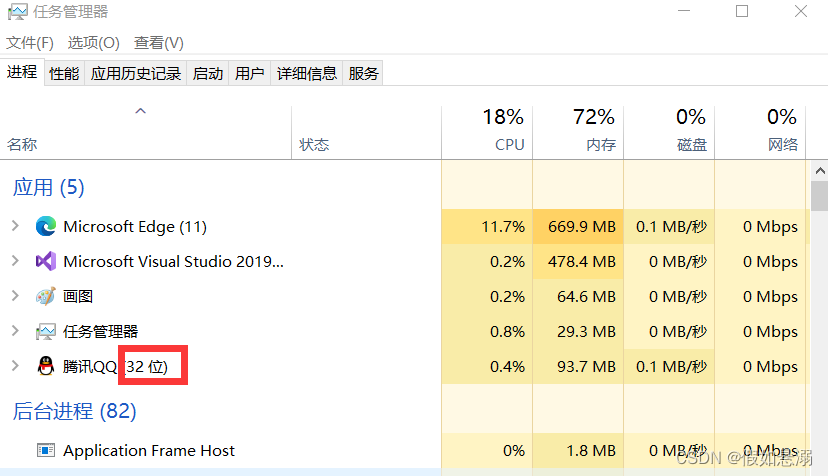Switch to the 用户 tab
Screen dimensions: 828x476
click(x=249, y=73)
